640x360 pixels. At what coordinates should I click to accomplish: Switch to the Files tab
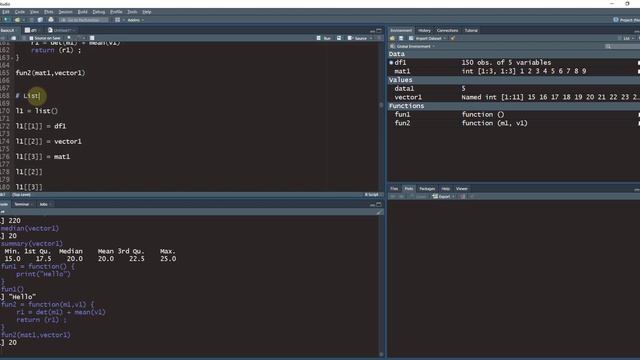(394, 189)
